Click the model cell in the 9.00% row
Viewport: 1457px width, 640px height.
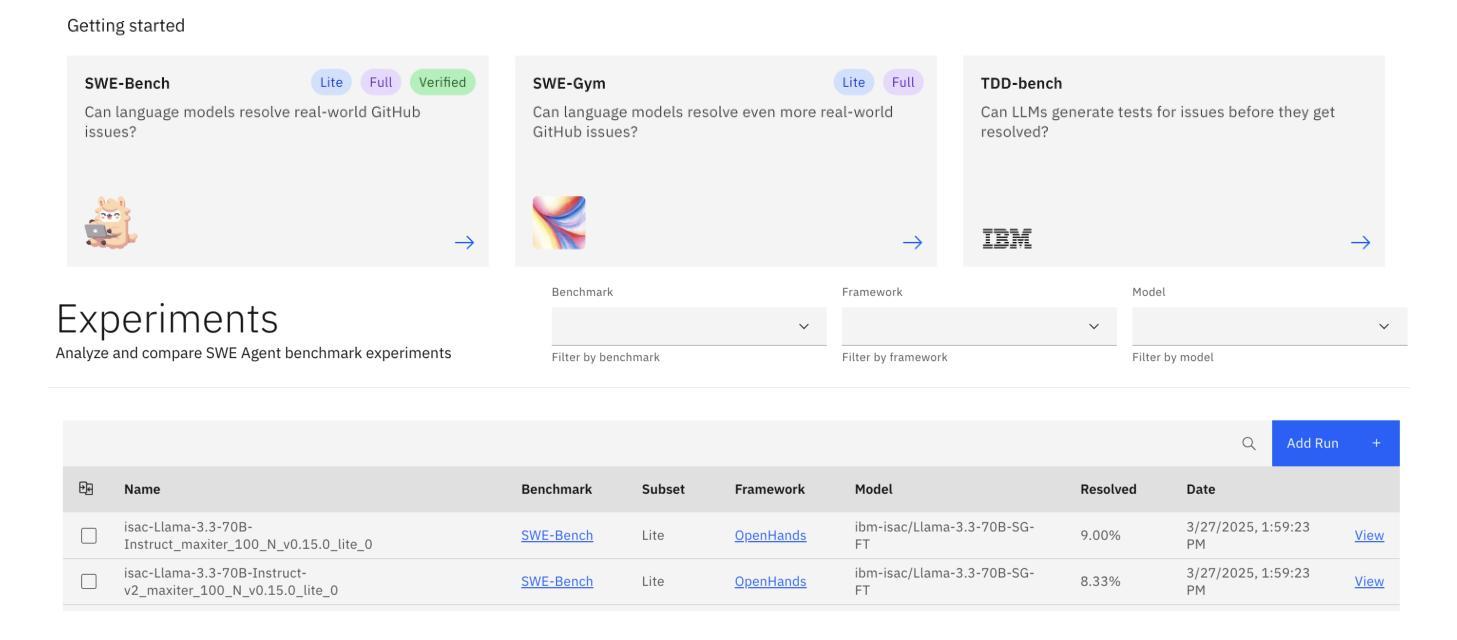[x=944, y=535]
